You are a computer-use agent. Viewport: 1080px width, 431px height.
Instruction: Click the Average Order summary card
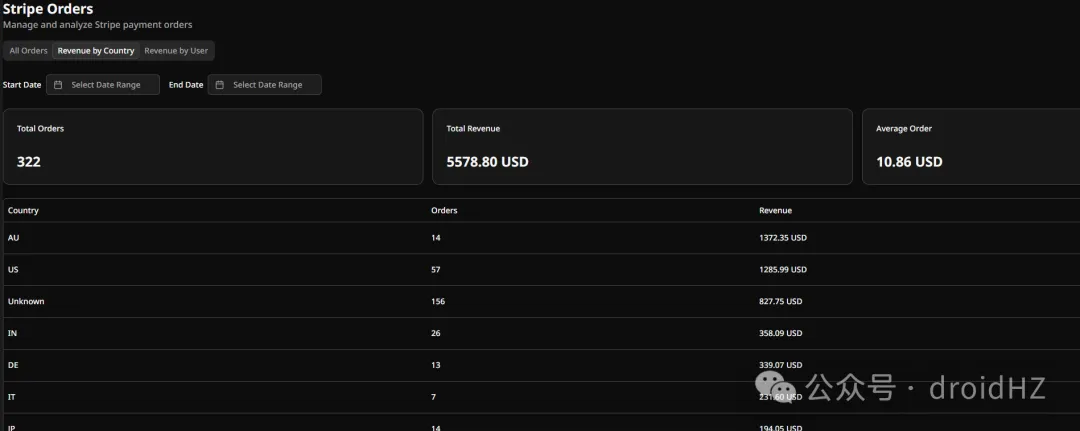click(x=970, y=146)
